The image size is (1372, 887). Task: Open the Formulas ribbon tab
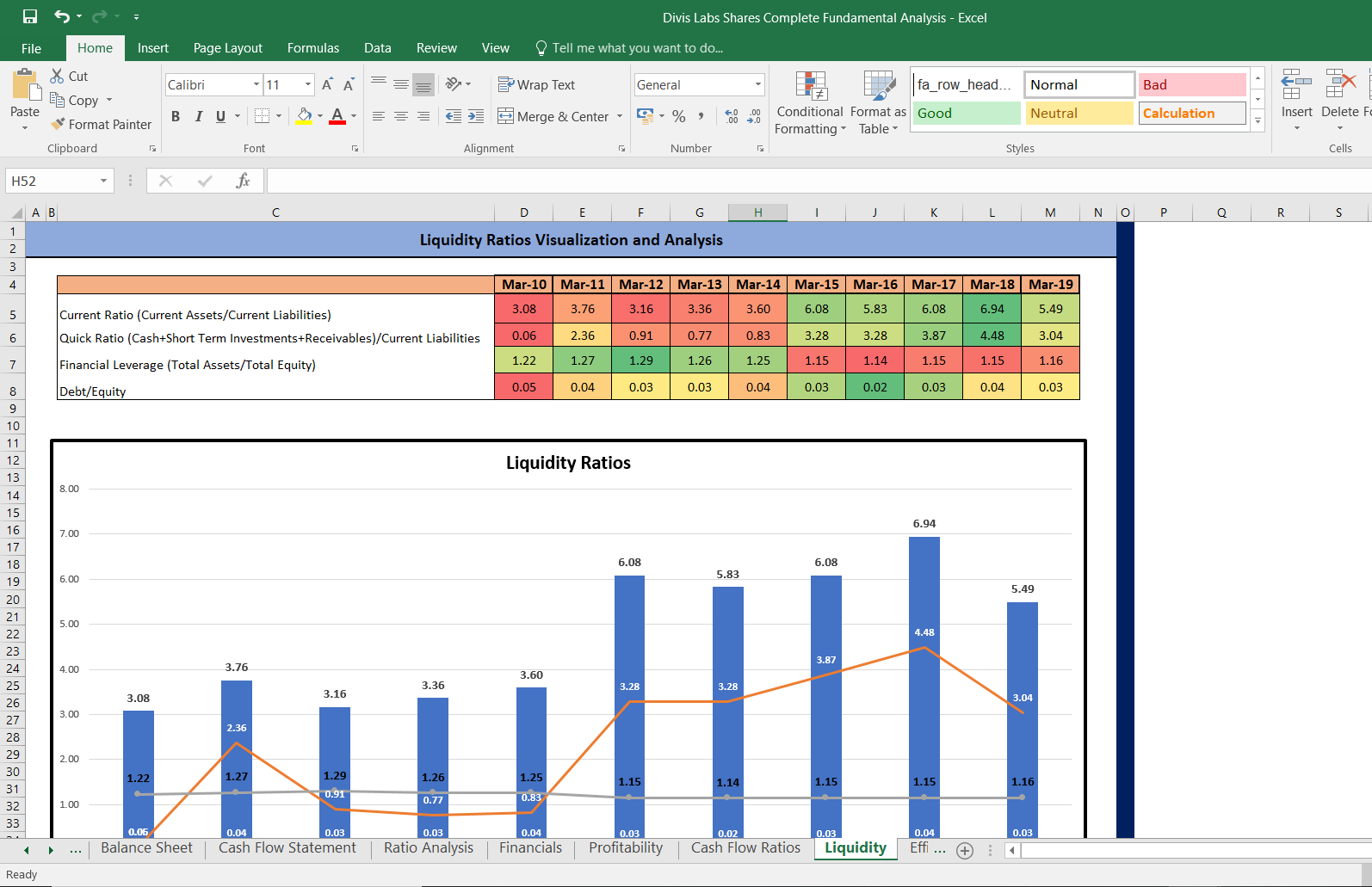[313, 48]
